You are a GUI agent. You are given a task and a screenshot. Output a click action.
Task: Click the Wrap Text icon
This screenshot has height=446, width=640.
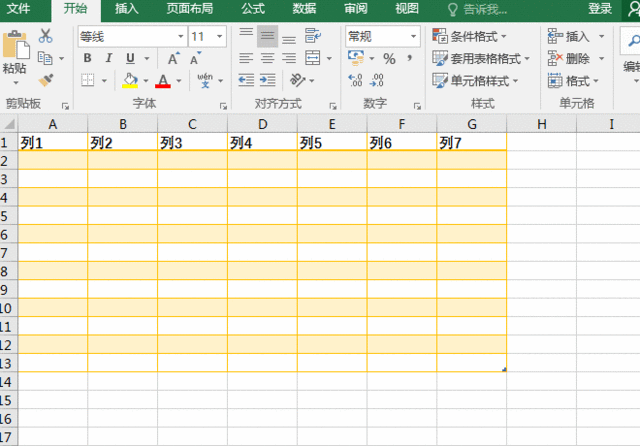pos(313,36)
